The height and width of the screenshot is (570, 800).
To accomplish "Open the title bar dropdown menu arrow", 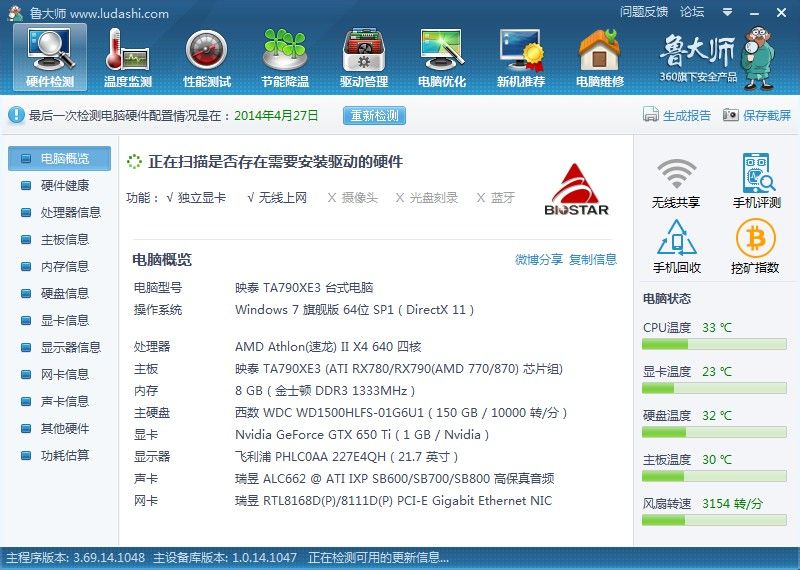I will coord(728,12).
